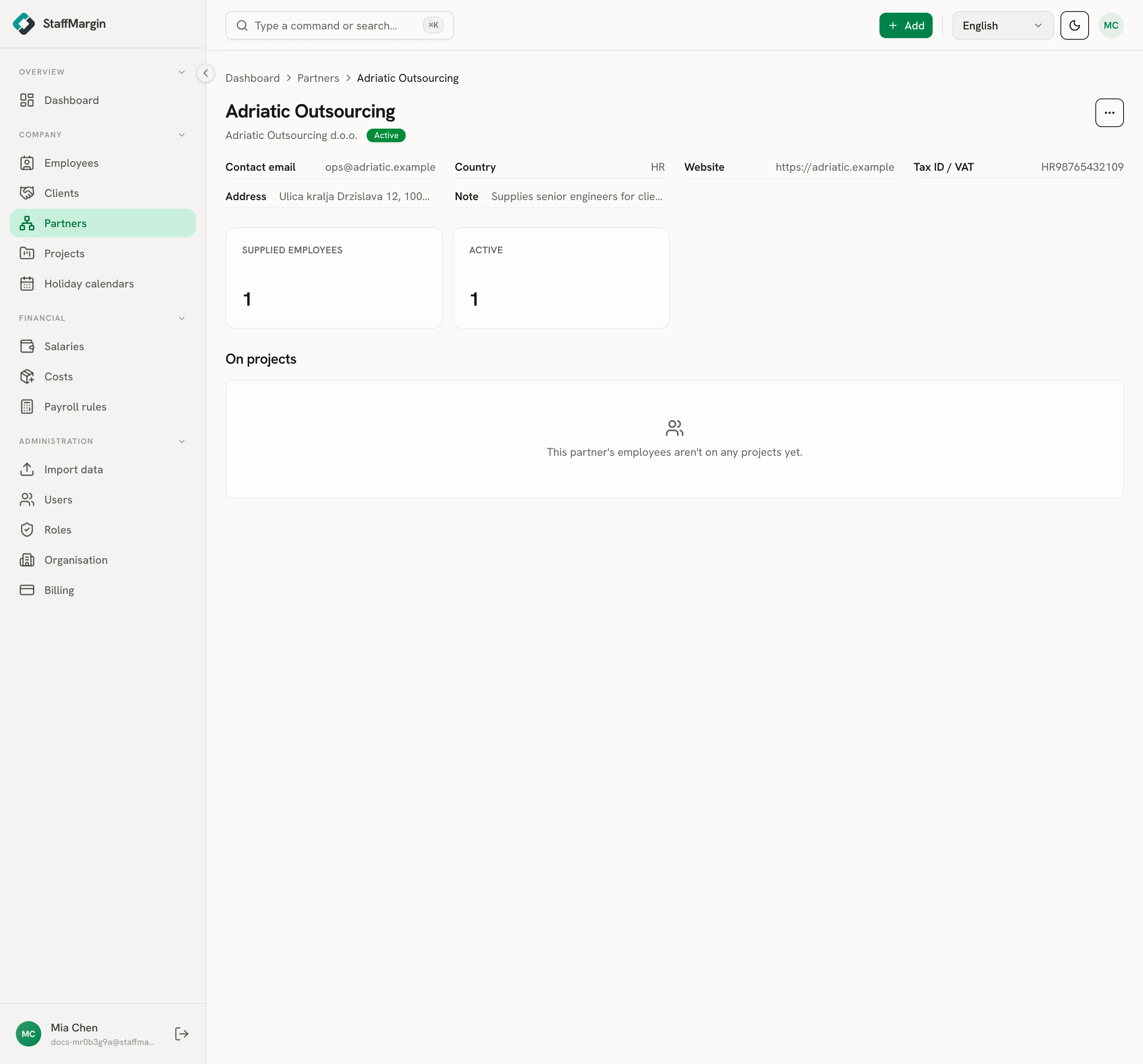
Task: Open the Clients handshake icon
Action: pyautogui.click(x=27, y=193)
